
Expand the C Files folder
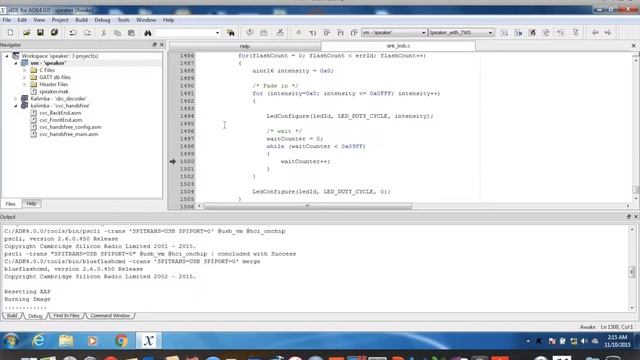pos(24,70)
